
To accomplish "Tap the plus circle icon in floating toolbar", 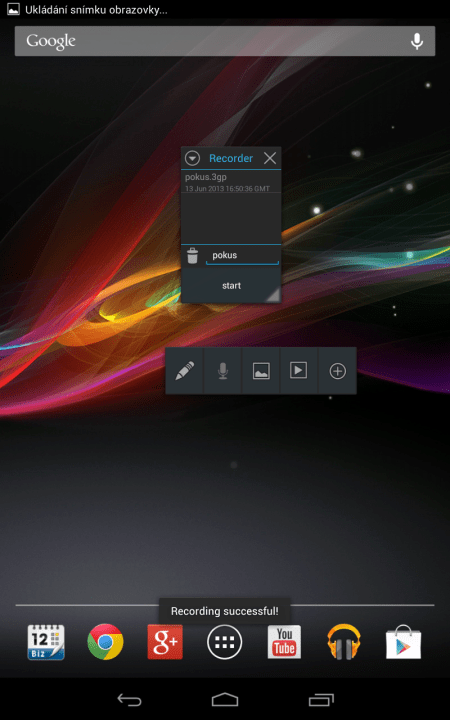I will tap(338, 371).
